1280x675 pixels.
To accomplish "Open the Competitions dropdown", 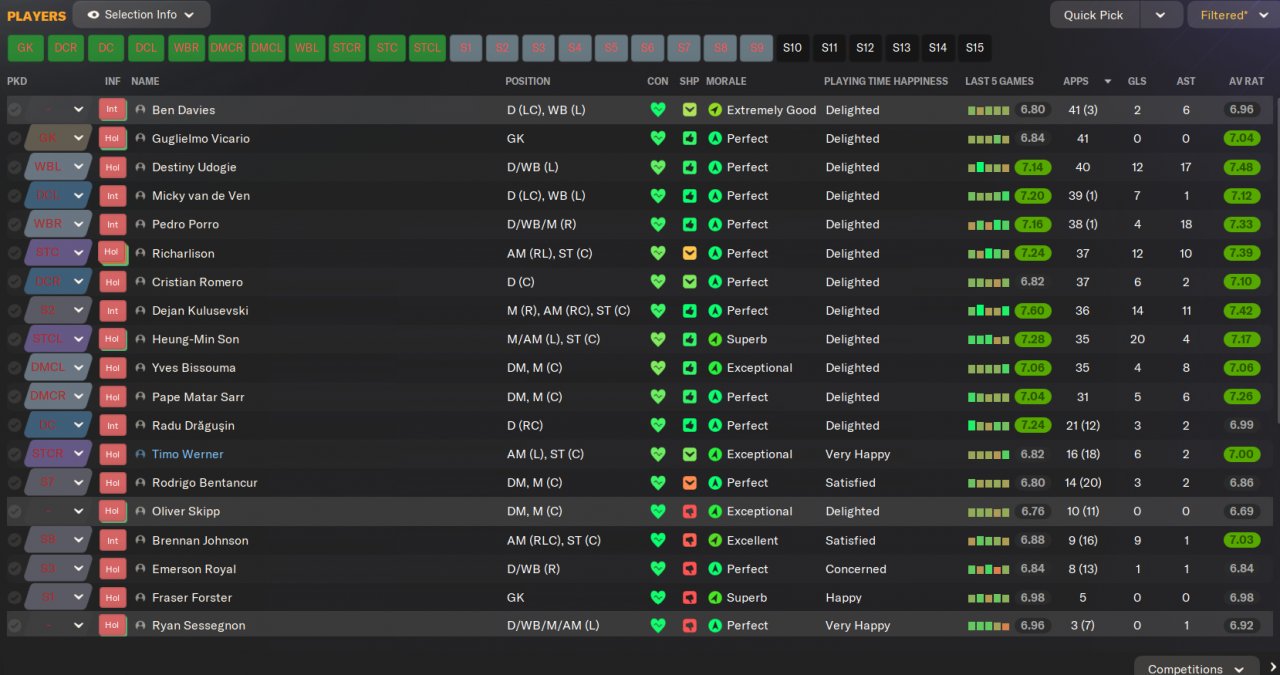I will click(1197, 669).
